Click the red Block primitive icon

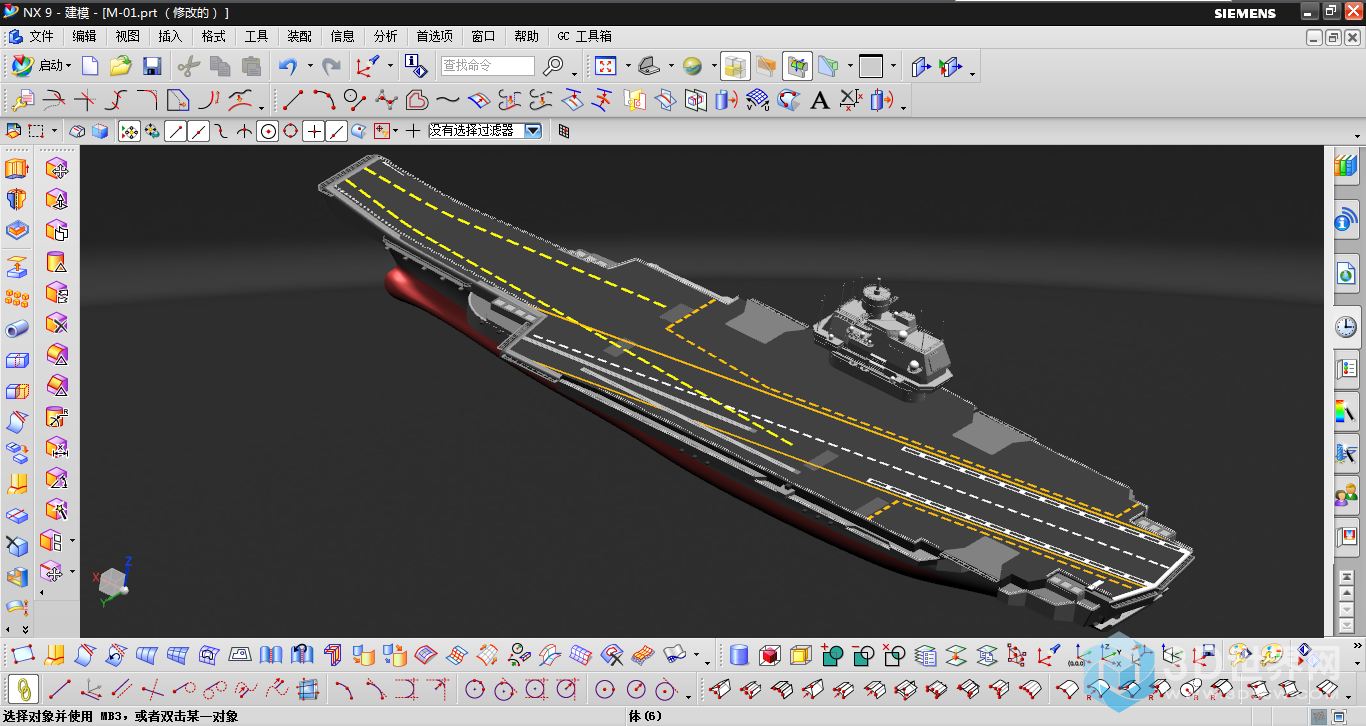point(769,656)
